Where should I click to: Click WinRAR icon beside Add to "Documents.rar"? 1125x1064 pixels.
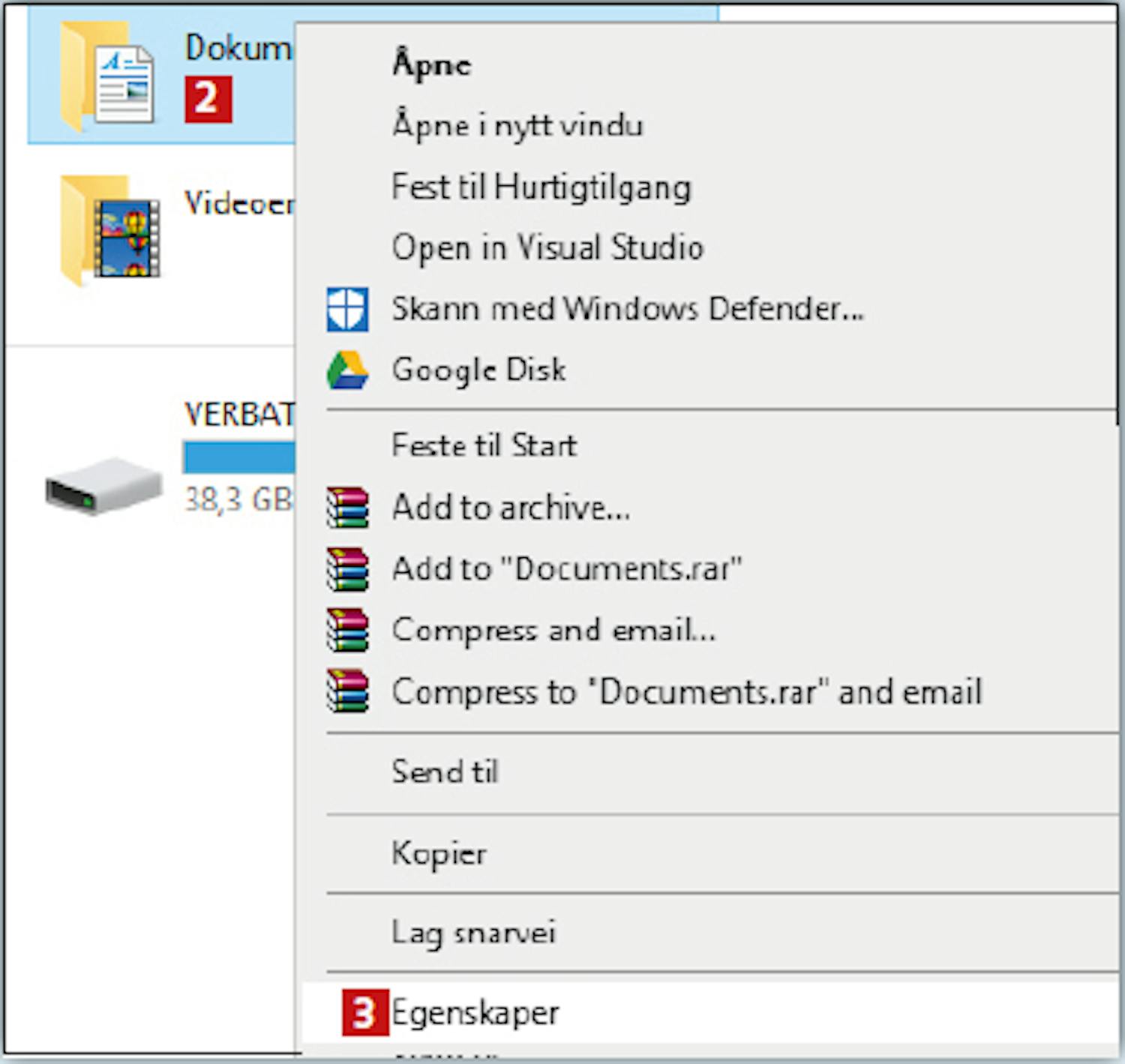(x=347, y=569)
